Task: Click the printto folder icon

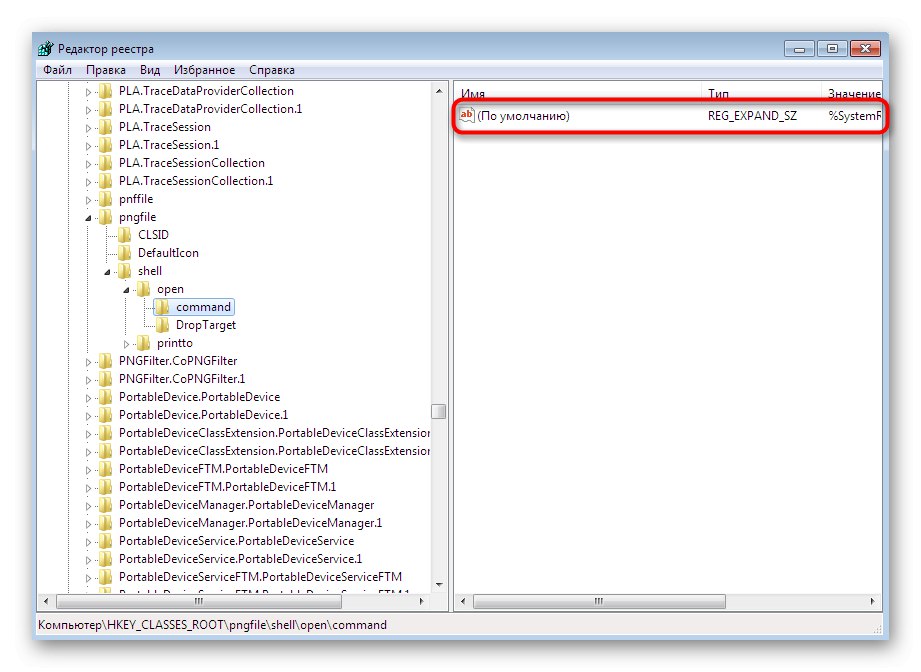Action: 143,343
